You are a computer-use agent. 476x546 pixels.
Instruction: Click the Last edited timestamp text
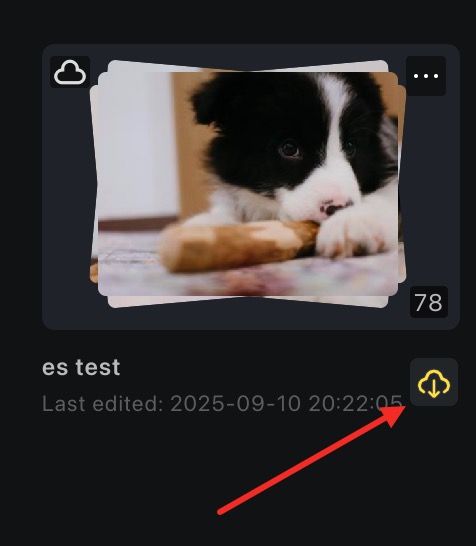click(222, 404)
